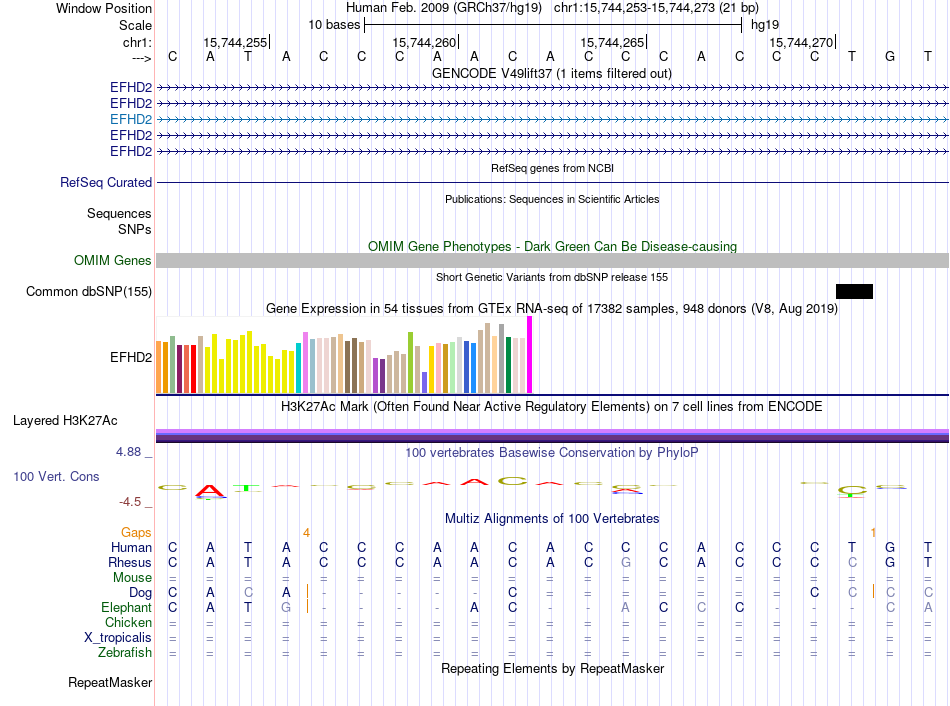This screenshot has height=706, width=950.
Task: Click the base direction arrow beside the sequence
Action: [140, 58]
